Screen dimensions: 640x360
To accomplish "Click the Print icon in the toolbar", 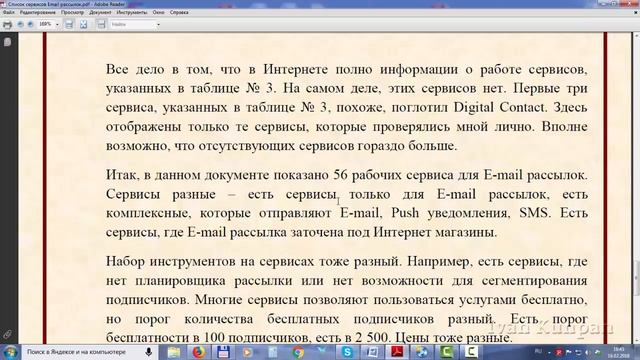I will point(7,25).
